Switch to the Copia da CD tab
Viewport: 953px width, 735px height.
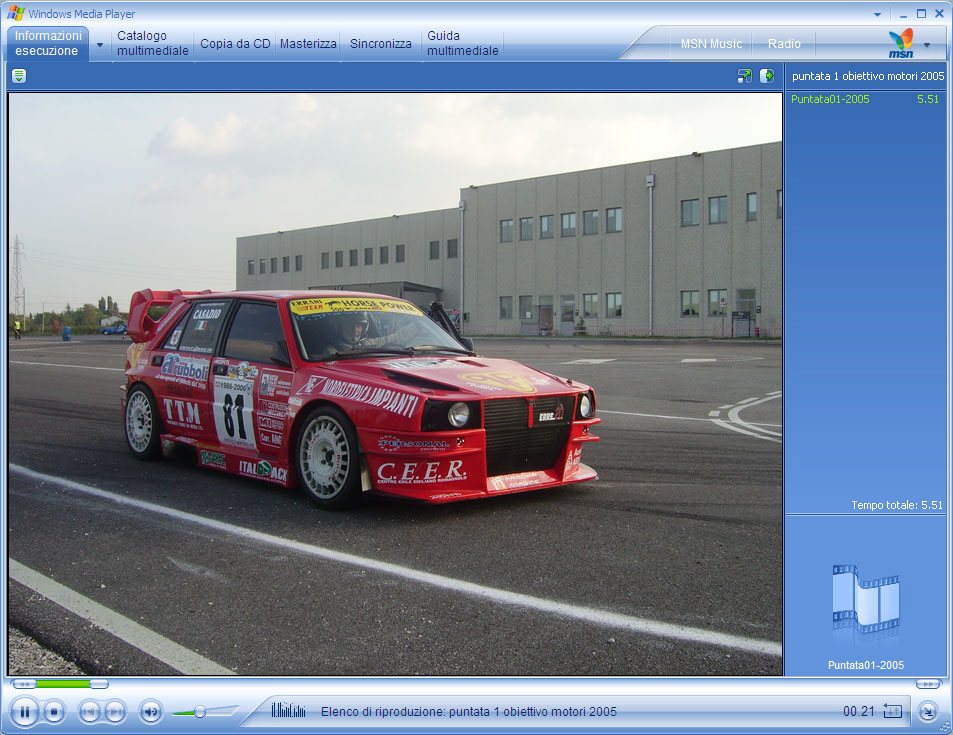click(235, 44)
